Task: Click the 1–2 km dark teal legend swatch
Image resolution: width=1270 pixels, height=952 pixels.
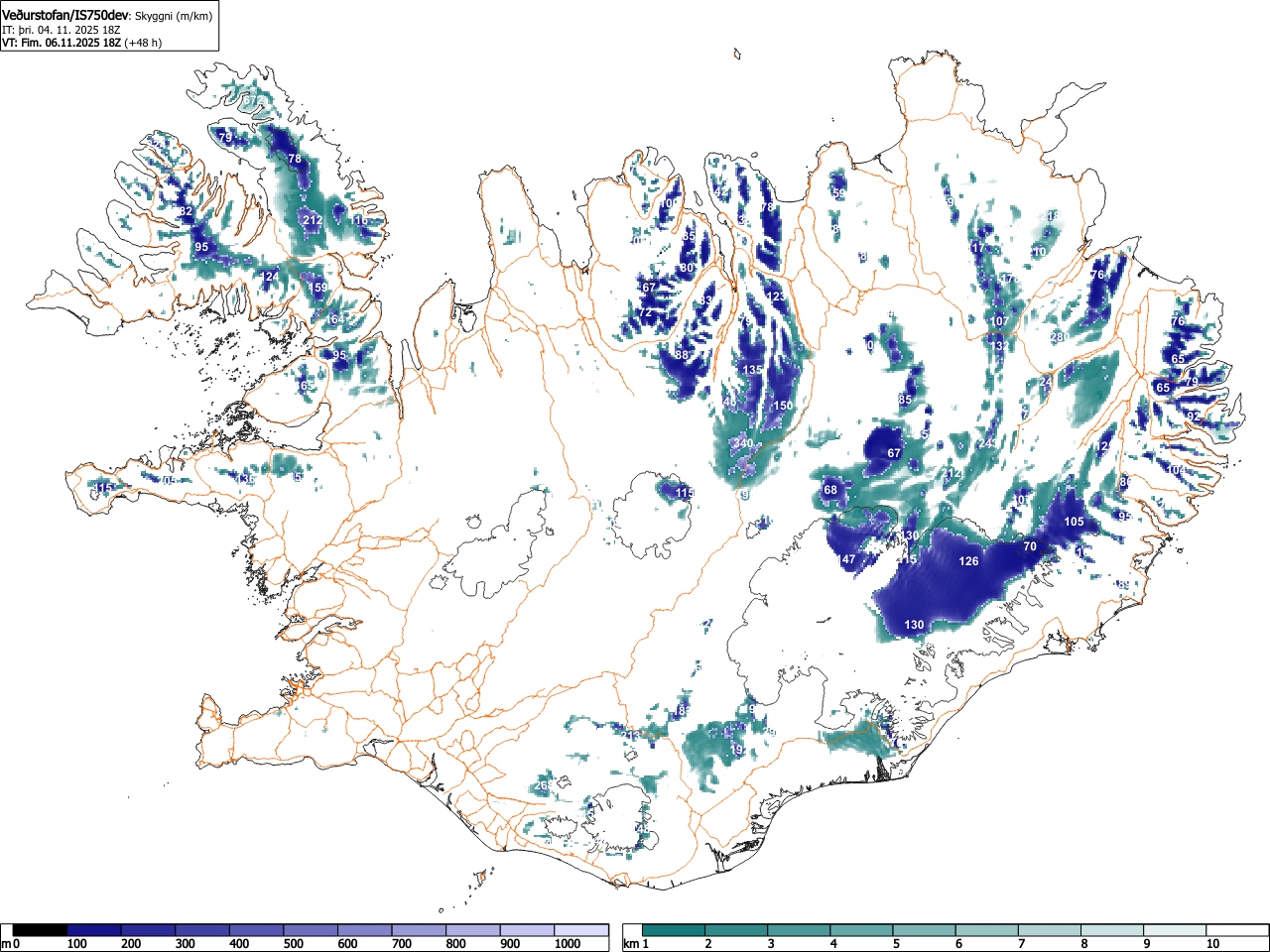Action: [x=674, y=930]
